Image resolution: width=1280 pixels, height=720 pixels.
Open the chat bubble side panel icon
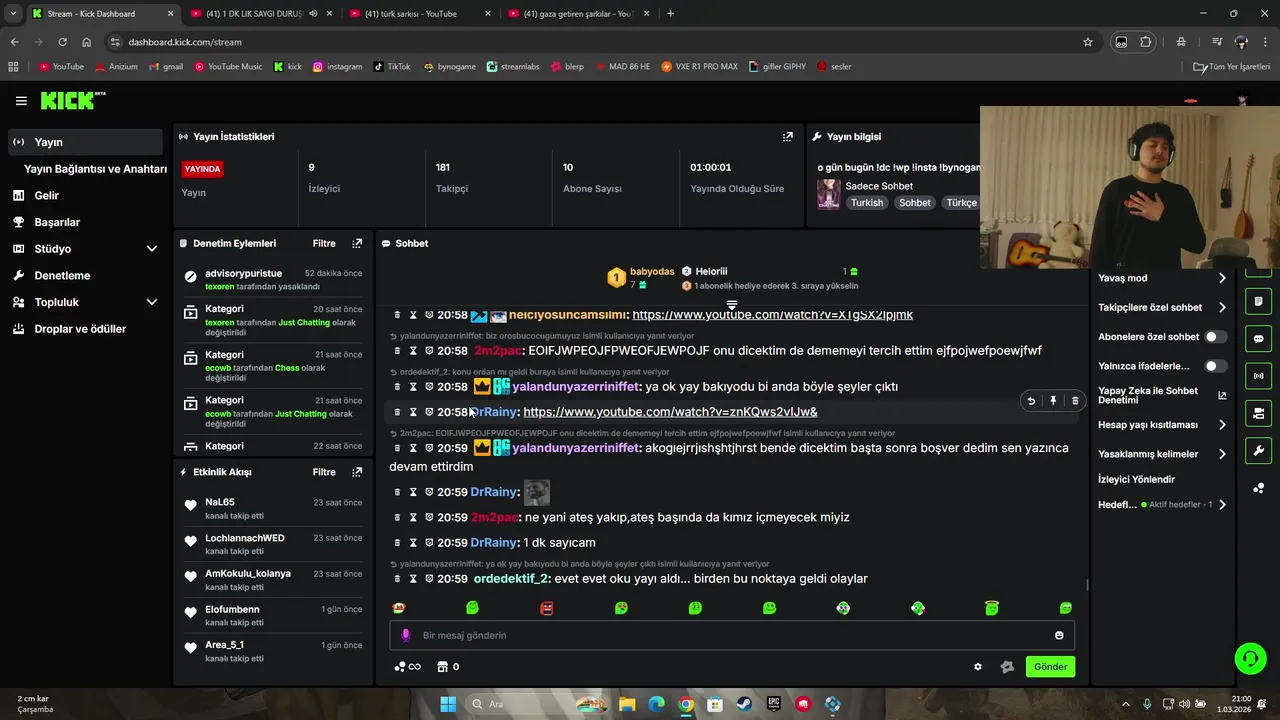tap(1258, 339)
